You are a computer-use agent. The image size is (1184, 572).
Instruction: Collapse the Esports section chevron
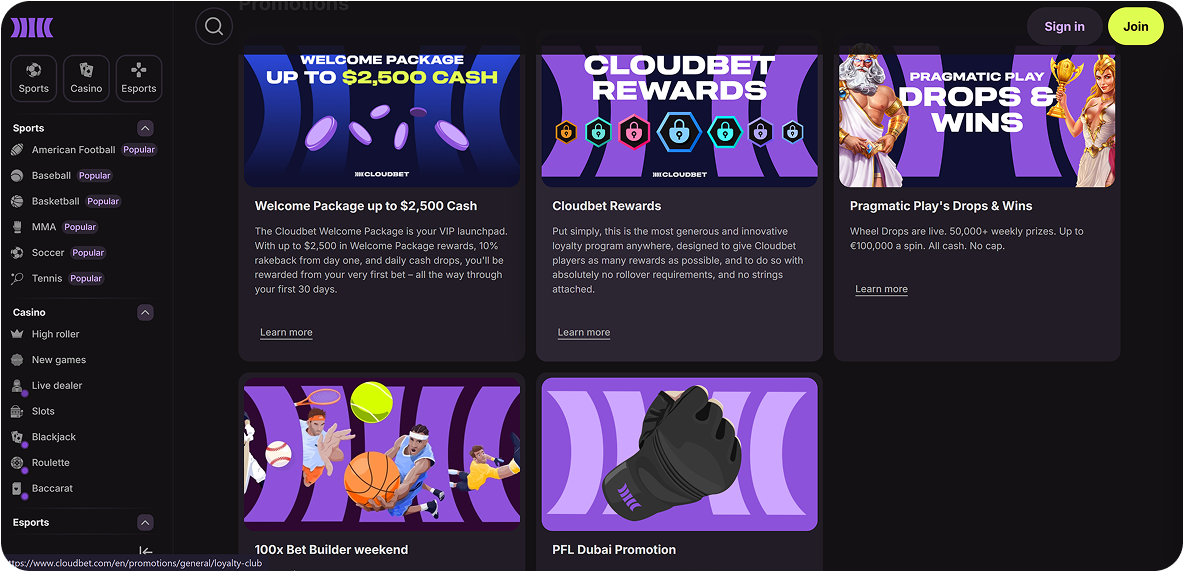(146, 522)
